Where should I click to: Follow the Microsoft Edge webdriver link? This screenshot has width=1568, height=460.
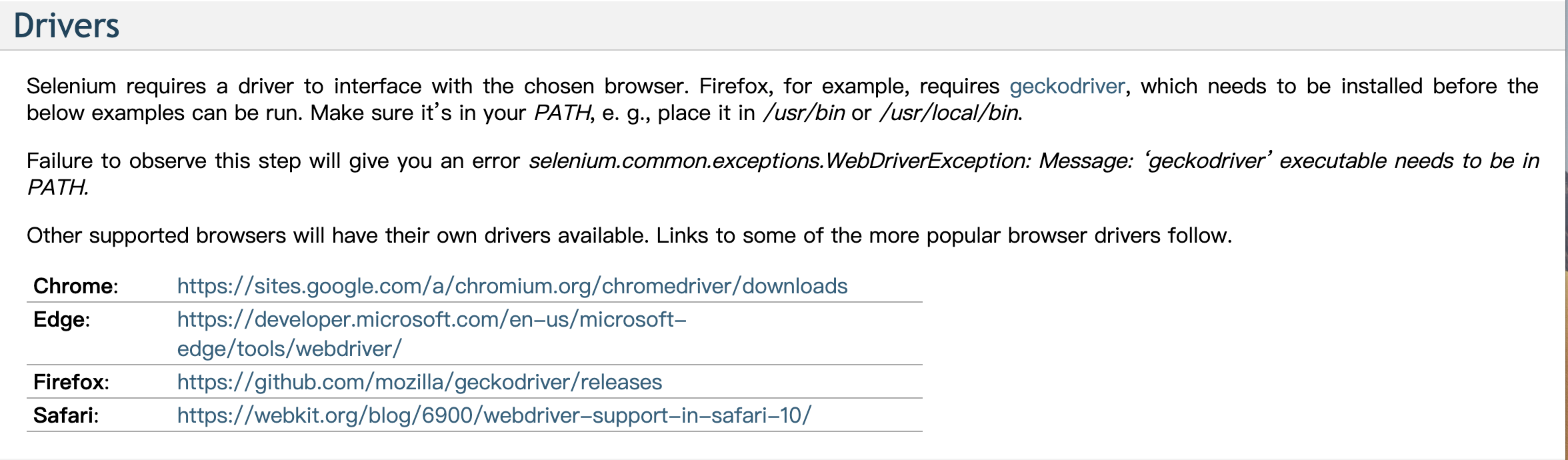point(431,320)
